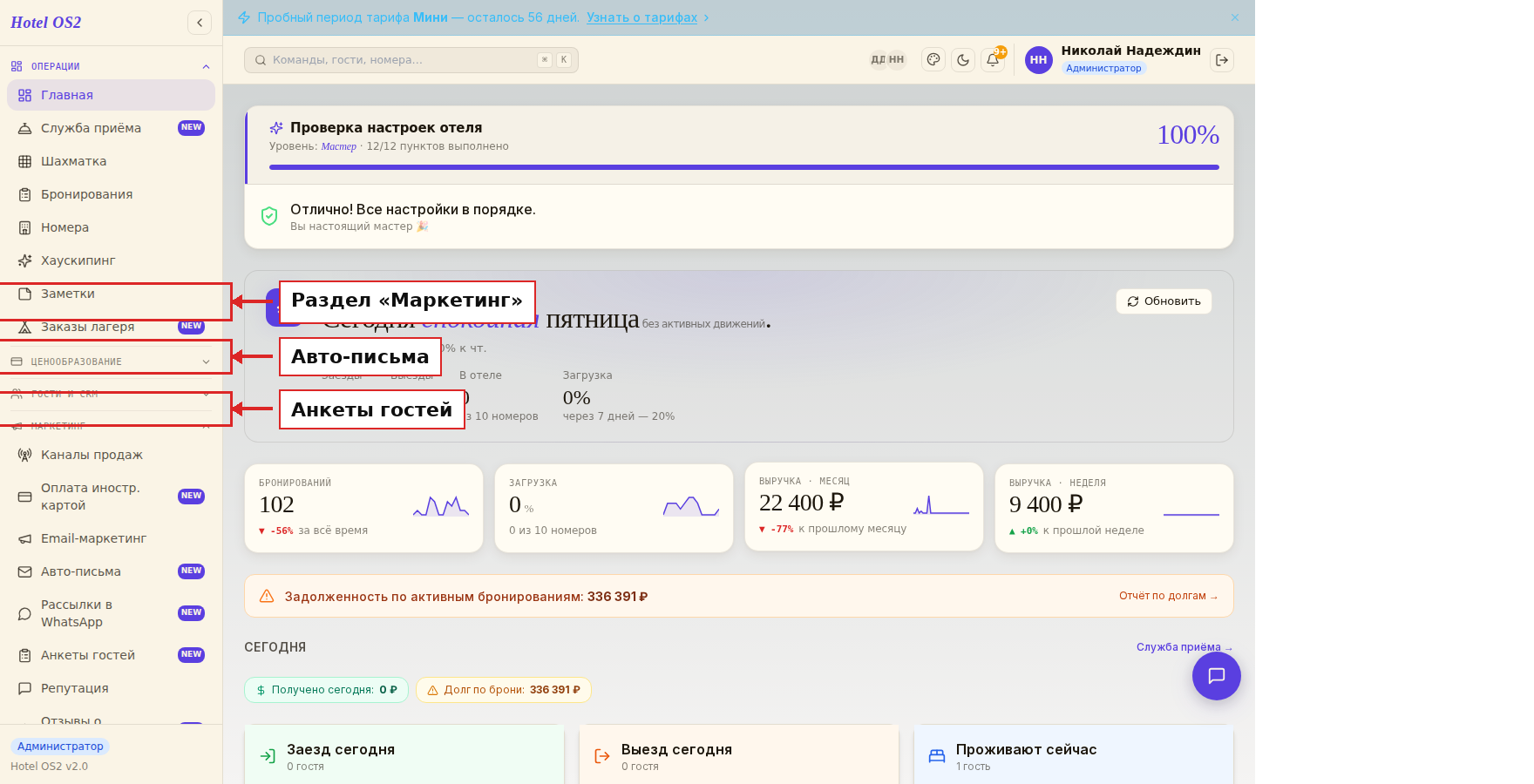
Task: Expand the ЦЕНООБРАЗОВАНИЕ section
Action: (111, 362)
